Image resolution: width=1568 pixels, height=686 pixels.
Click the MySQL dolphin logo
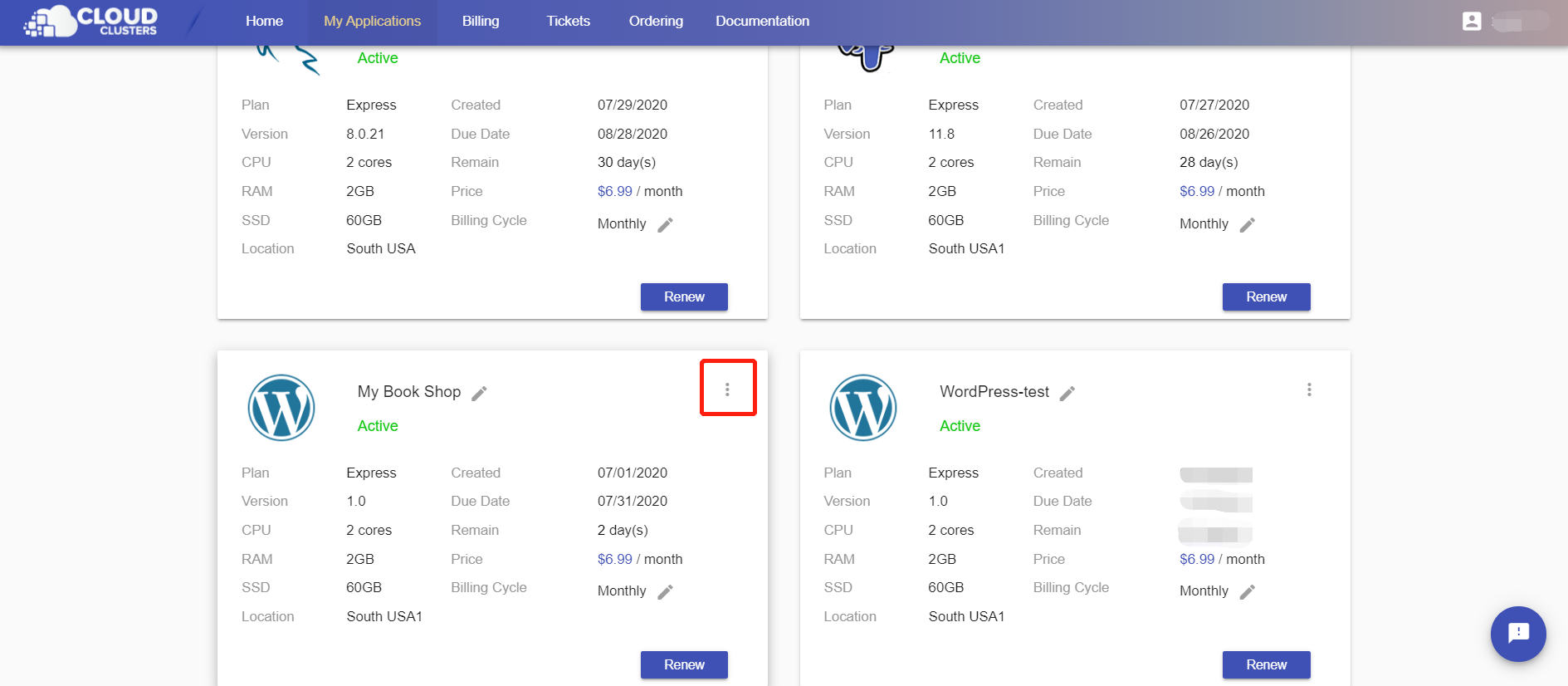coord(287,60)
